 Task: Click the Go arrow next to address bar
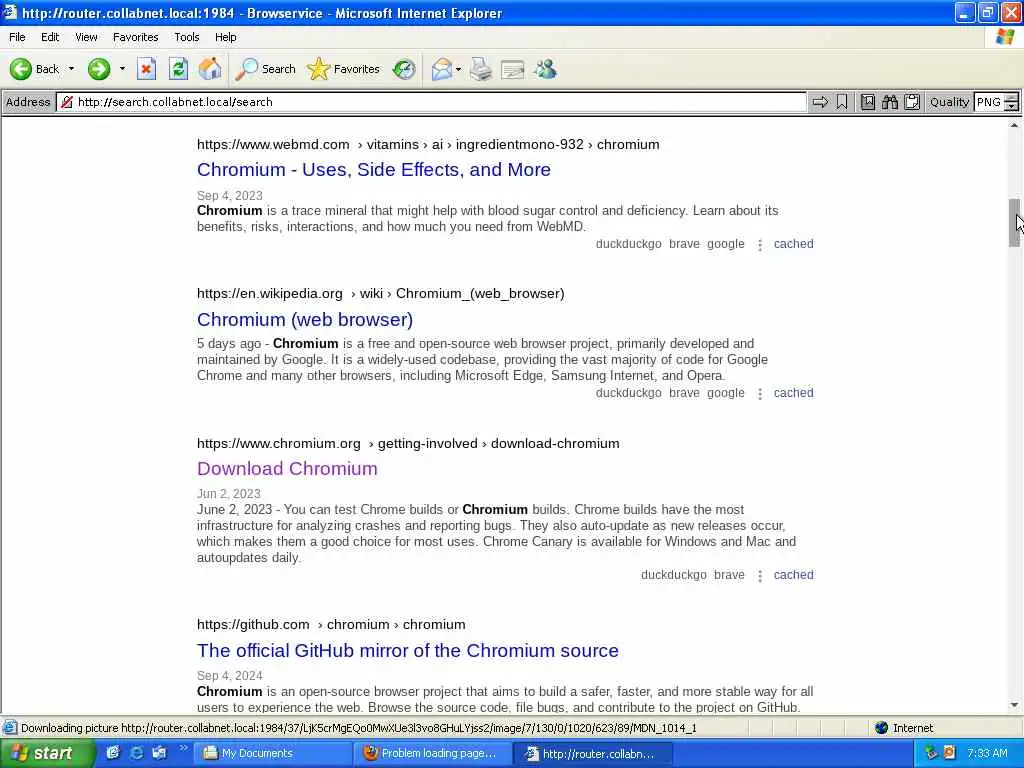point(820,102)
